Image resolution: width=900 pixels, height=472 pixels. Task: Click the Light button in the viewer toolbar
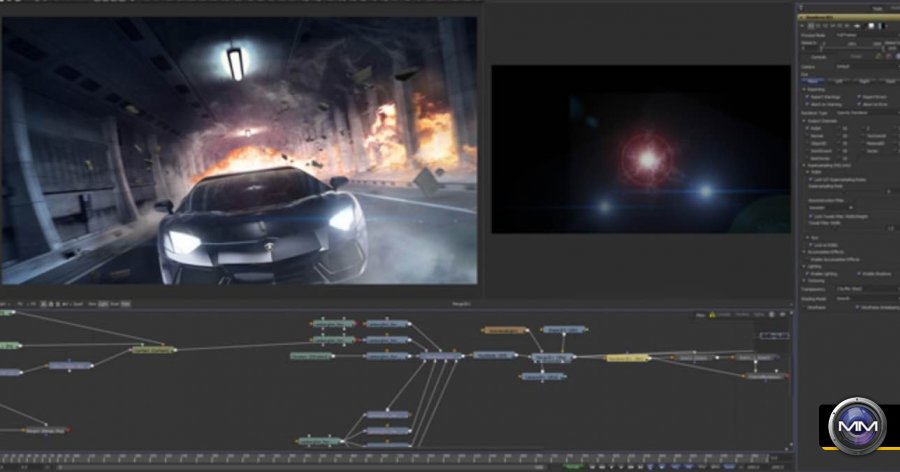tap(103, 304)
